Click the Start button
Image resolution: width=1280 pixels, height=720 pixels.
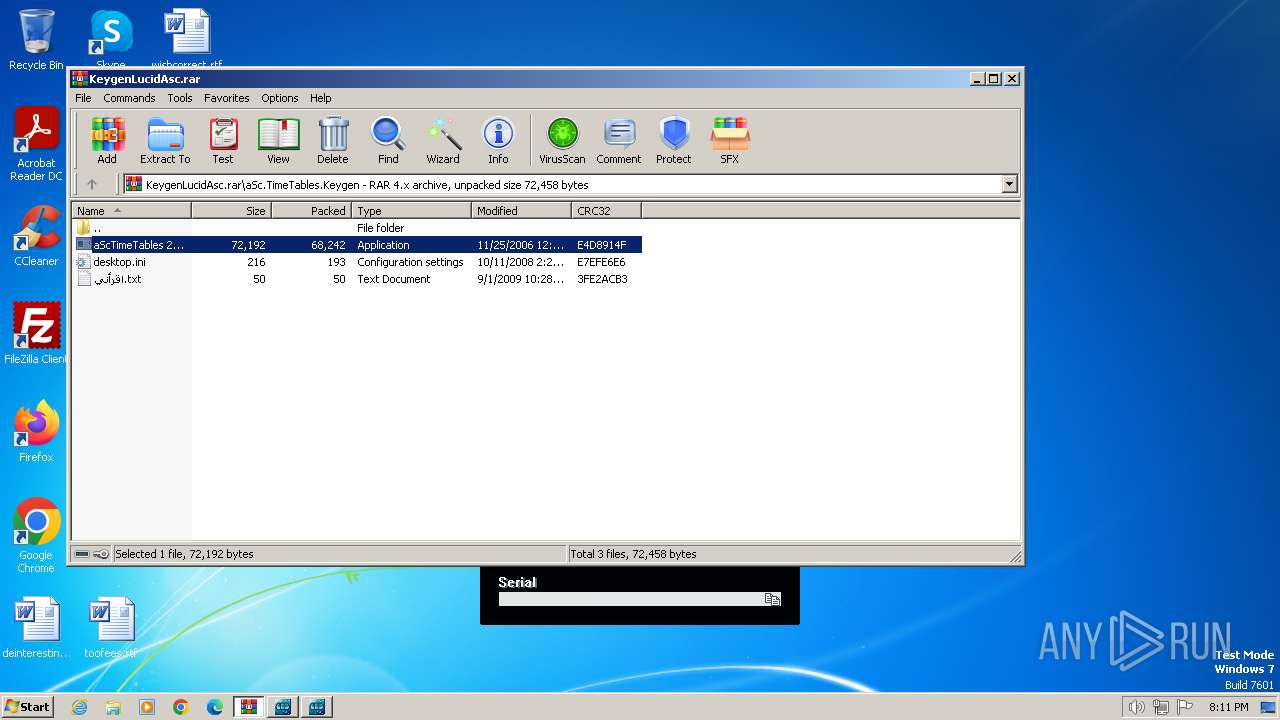point(28,707)
